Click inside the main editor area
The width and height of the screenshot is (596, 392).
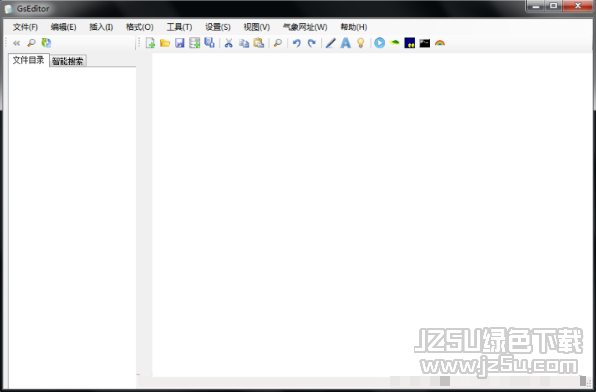pos(371,213)
